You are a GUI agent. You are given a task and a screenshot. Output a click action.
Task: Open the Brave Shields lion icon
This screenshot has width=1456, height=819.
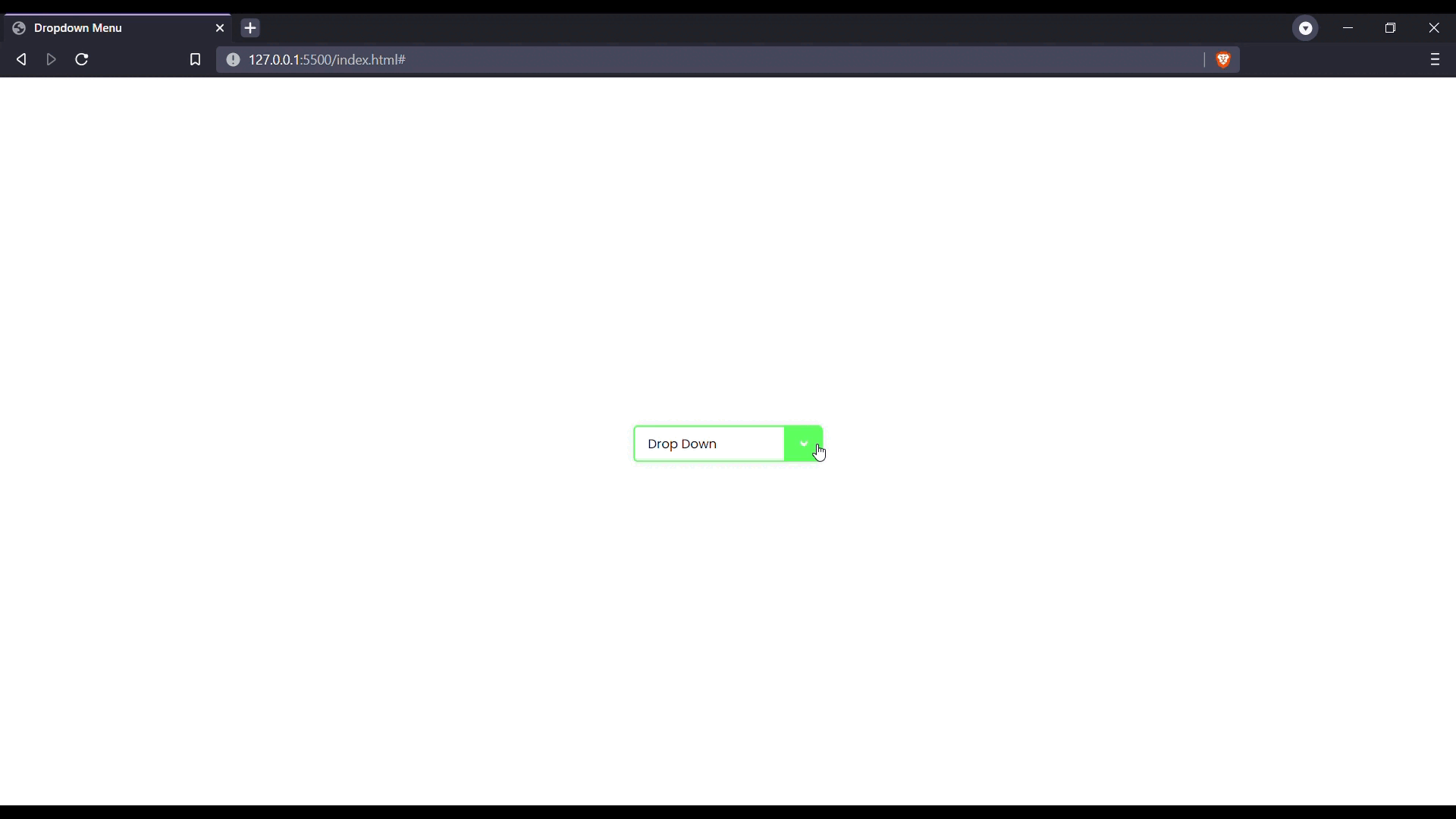pyautogui.click(x=1223, y=59)
